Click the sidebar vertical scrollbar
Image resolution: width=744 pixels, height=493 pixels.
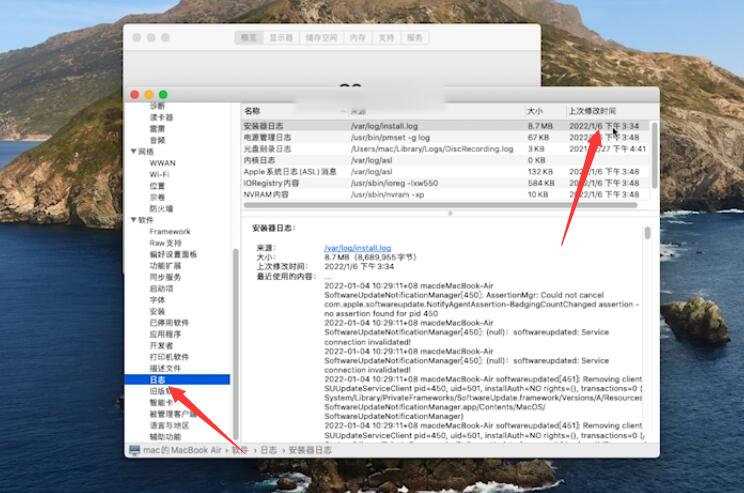[235, 344]
